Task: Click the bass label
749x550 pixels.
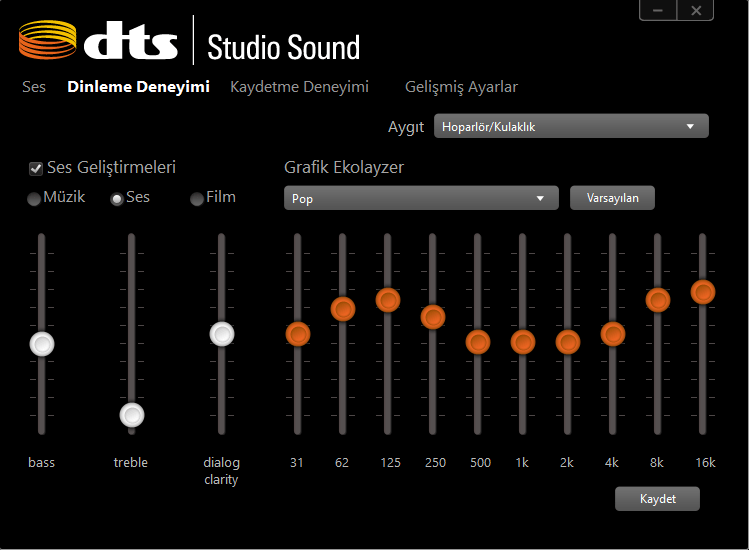Action: pos(42,463)
